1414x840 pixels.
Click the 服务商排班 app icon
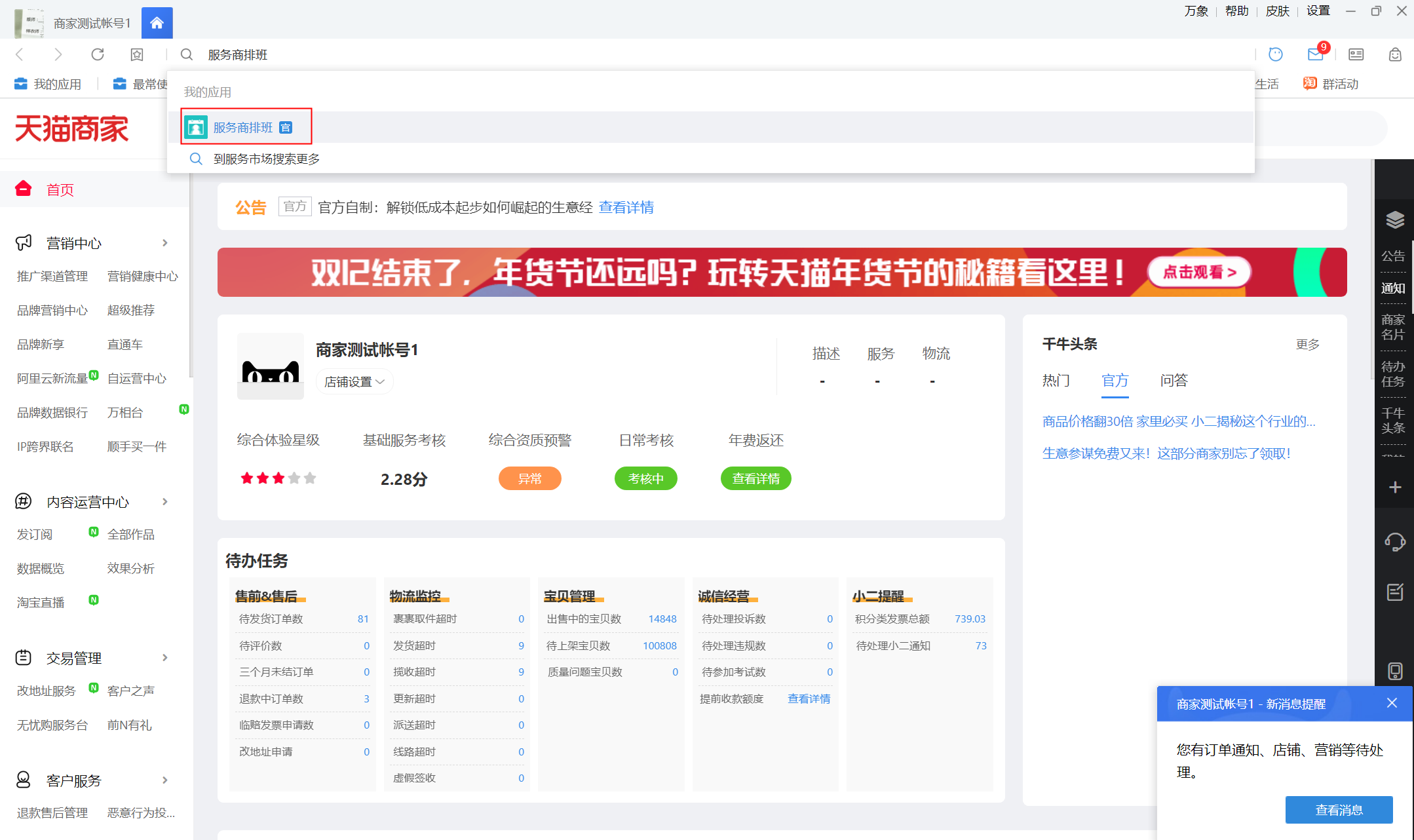(196, 127)
